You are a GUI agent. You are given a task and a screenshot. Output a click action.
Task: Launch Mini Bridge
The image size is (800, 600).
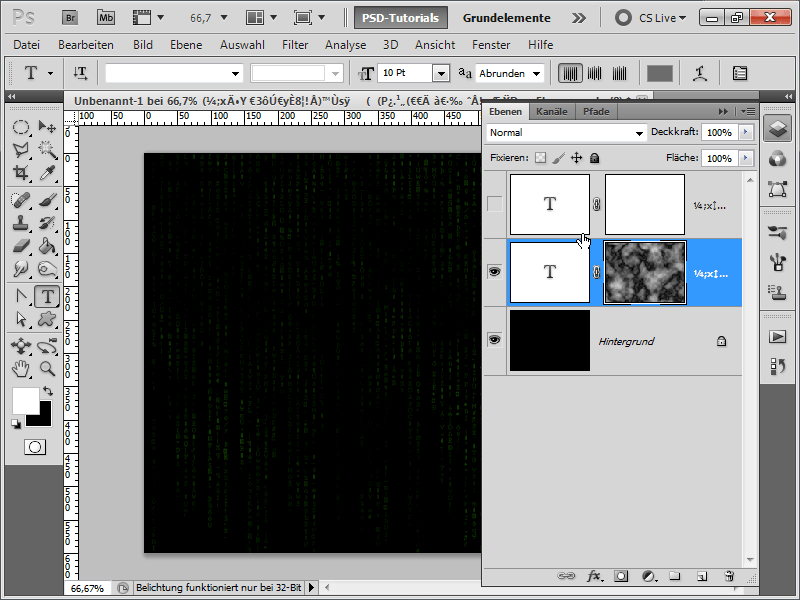tap(106, 18)
